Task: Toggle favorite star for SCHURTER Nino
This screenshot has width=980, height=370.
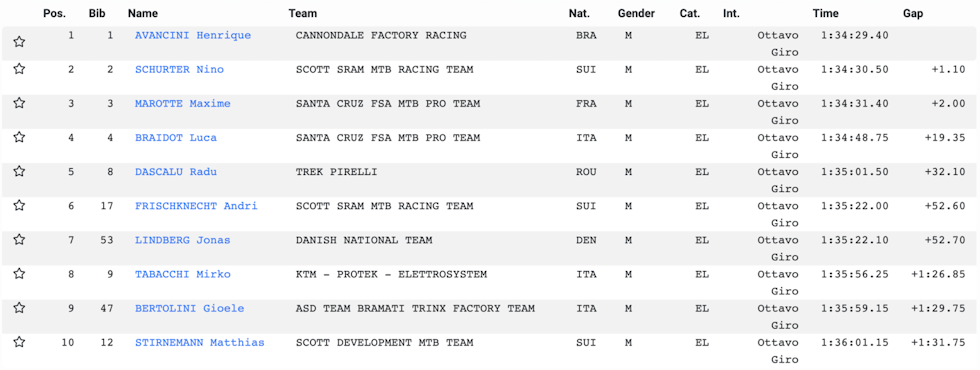Action: 19,69
